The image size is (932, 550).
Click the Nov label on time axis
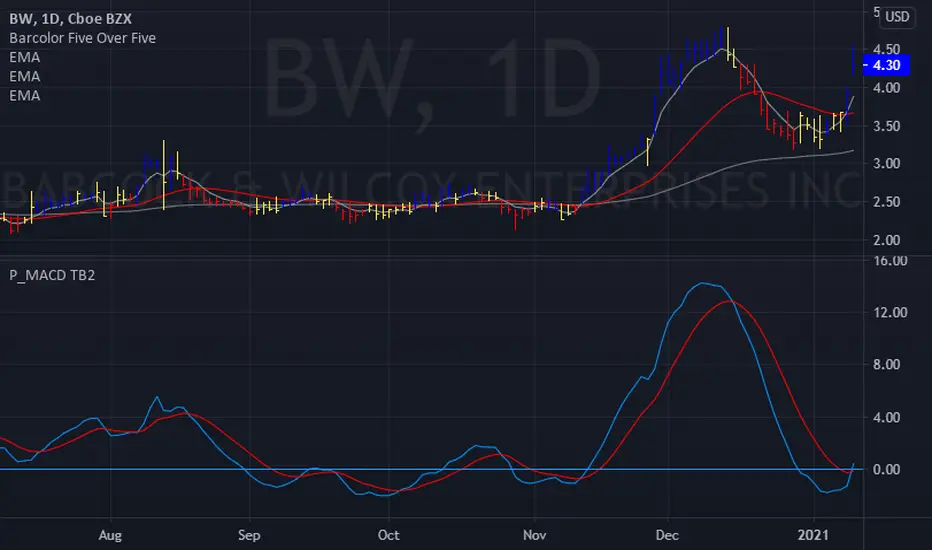point(534,535)
